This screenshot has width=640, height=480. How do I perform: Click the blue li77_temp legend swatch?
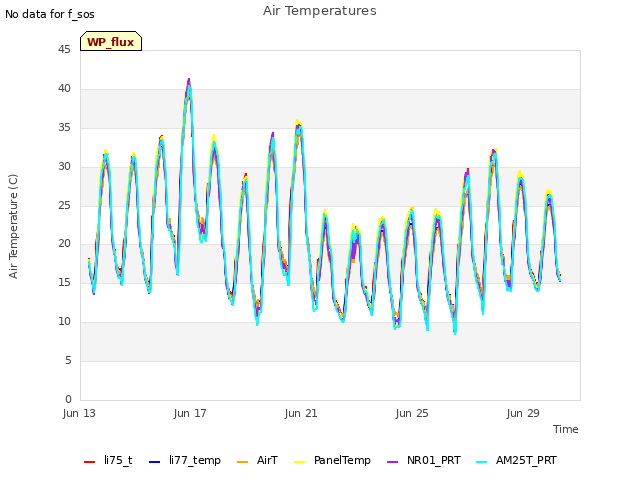(155, 462)
